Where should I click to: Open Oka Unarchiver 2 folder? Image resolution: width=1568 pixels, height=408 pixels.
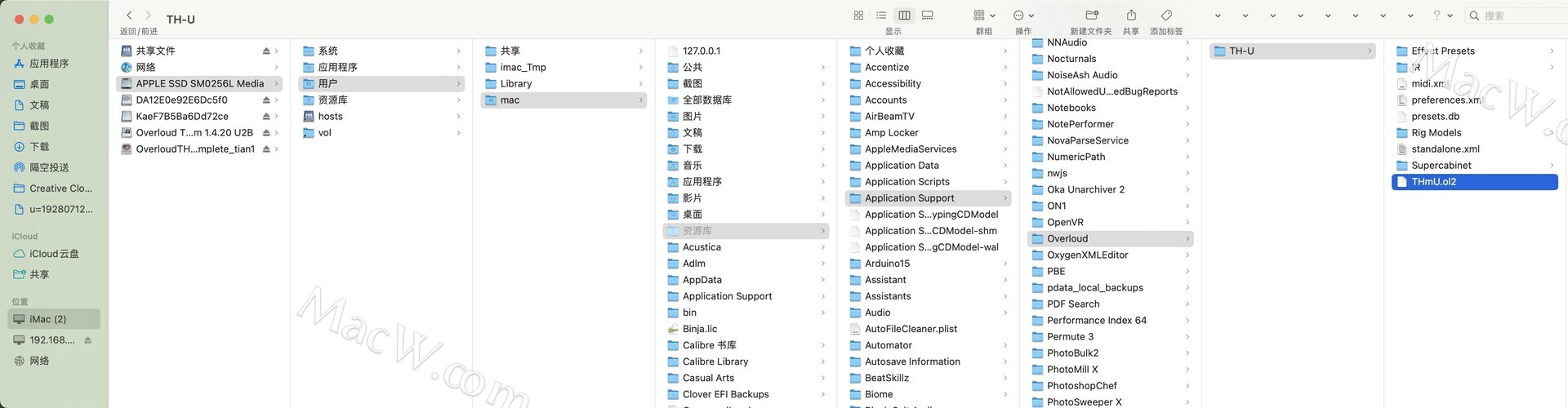click(1110, 189)
